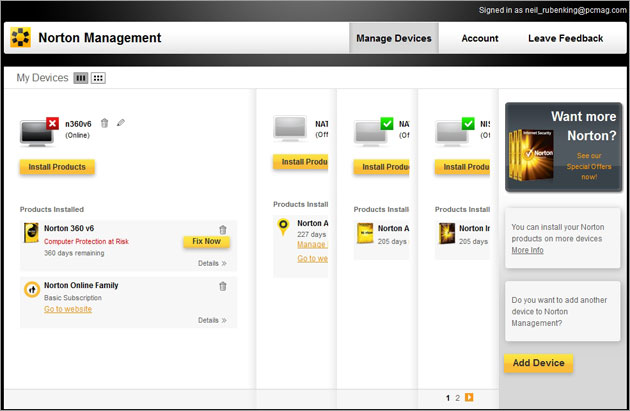Switch My Devices to grid view
This screenshot has height=411, width=630.
click(98, 78)
